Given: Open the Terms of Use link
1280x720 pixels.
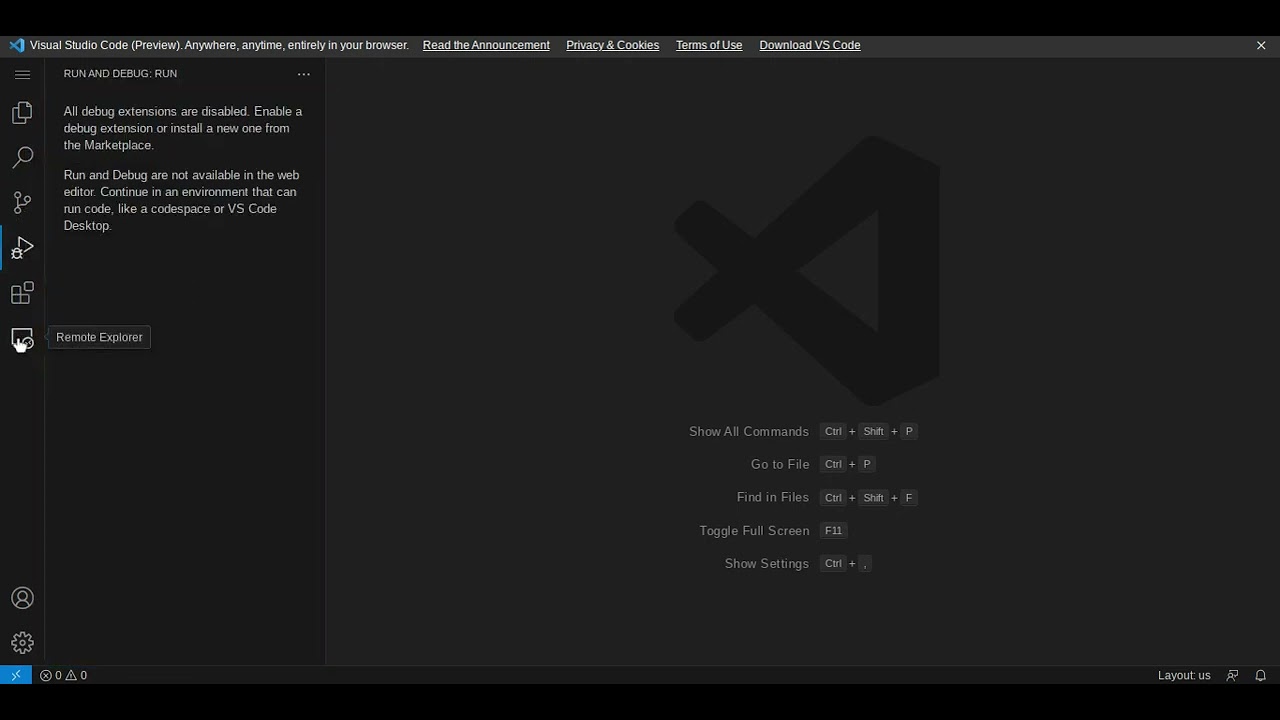Looking at the screenshot, I should point(709,45).
